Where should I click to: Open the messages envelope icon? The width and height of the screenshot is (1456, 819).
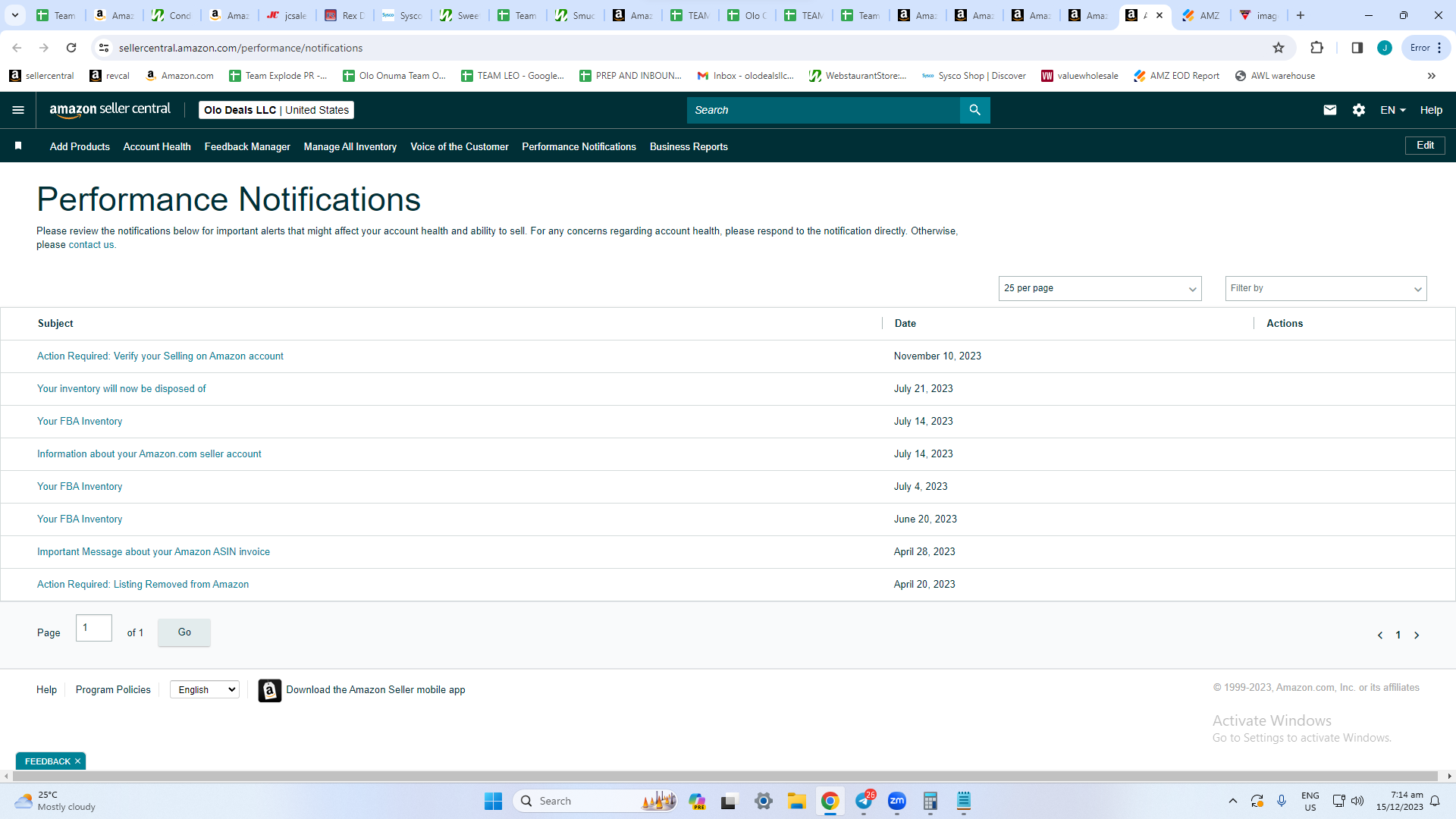pyautogui.click(x=1330, y=110)
